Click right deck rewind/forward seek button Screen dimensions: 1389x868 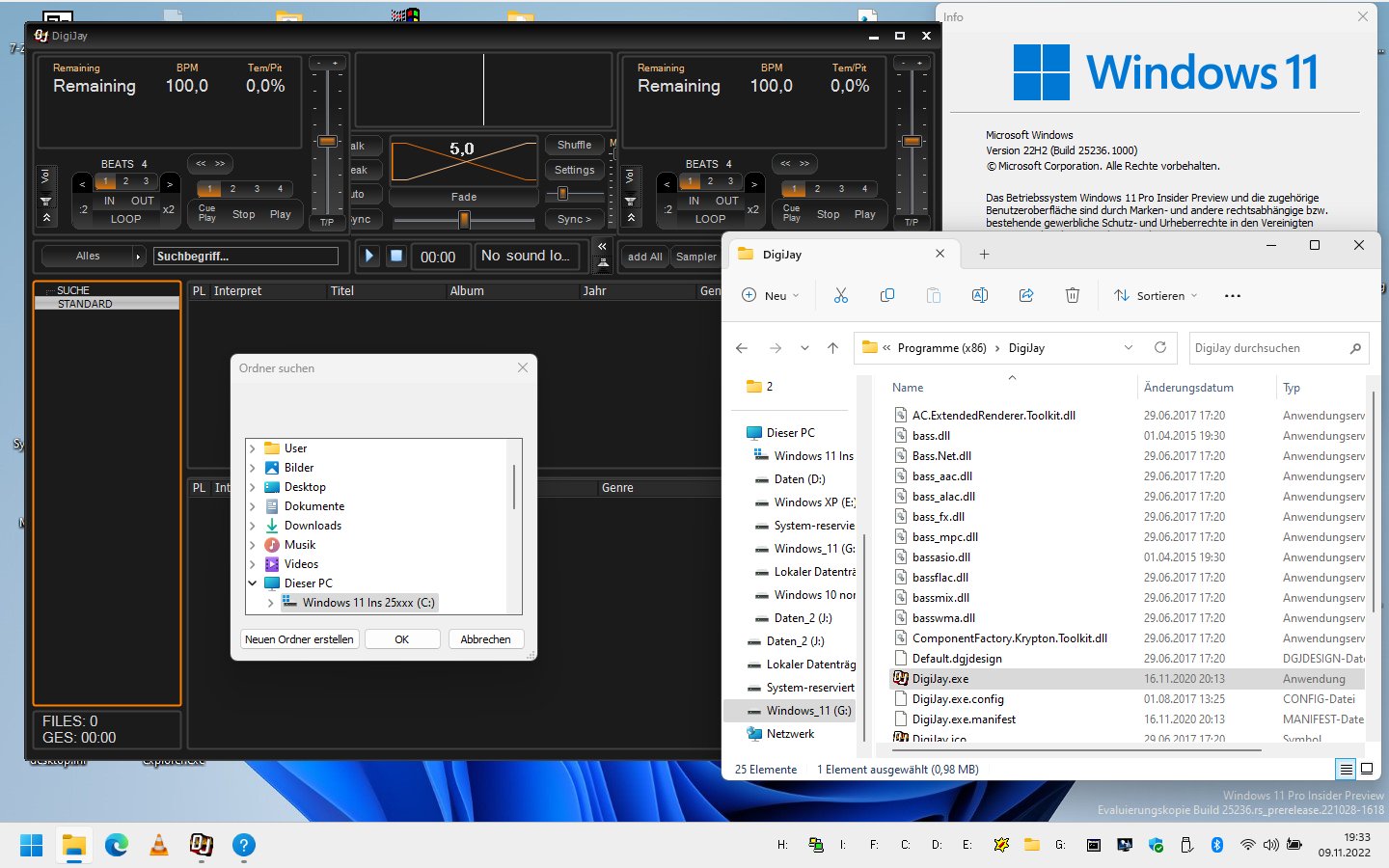click(795, 164)
